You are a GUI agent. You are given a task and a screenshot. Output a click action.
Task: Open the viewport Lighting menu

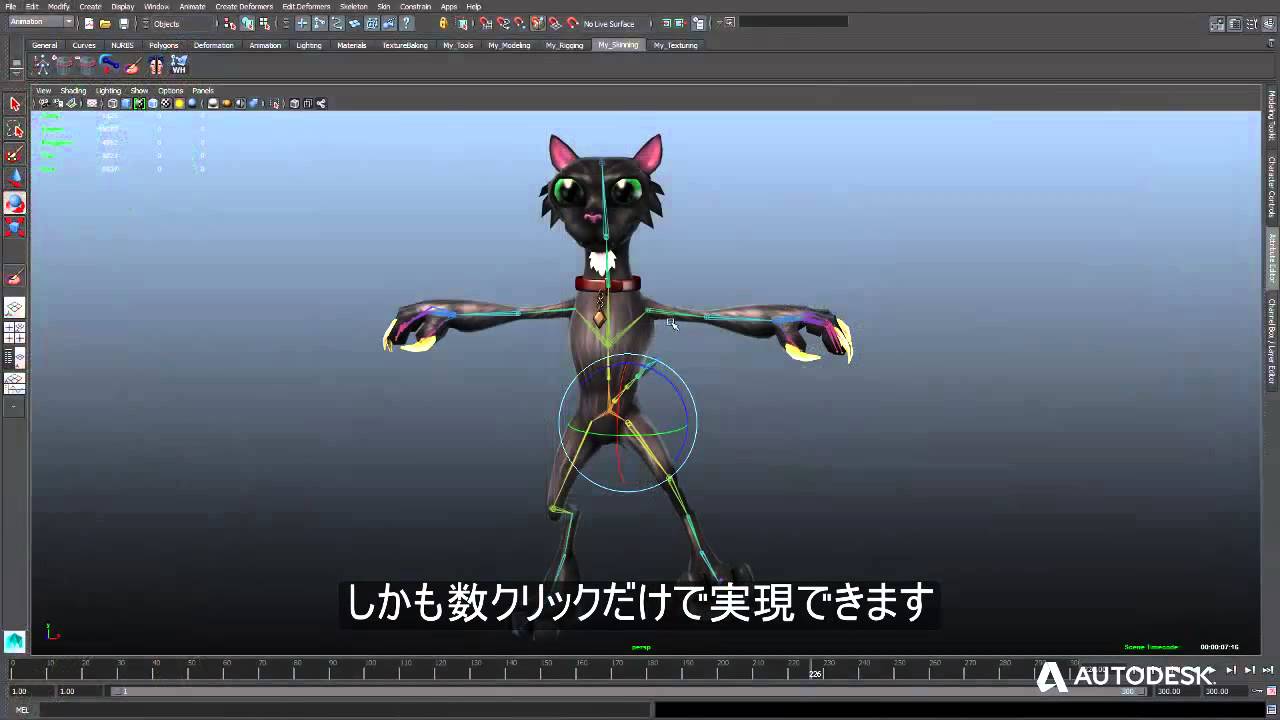click(108, 90)
